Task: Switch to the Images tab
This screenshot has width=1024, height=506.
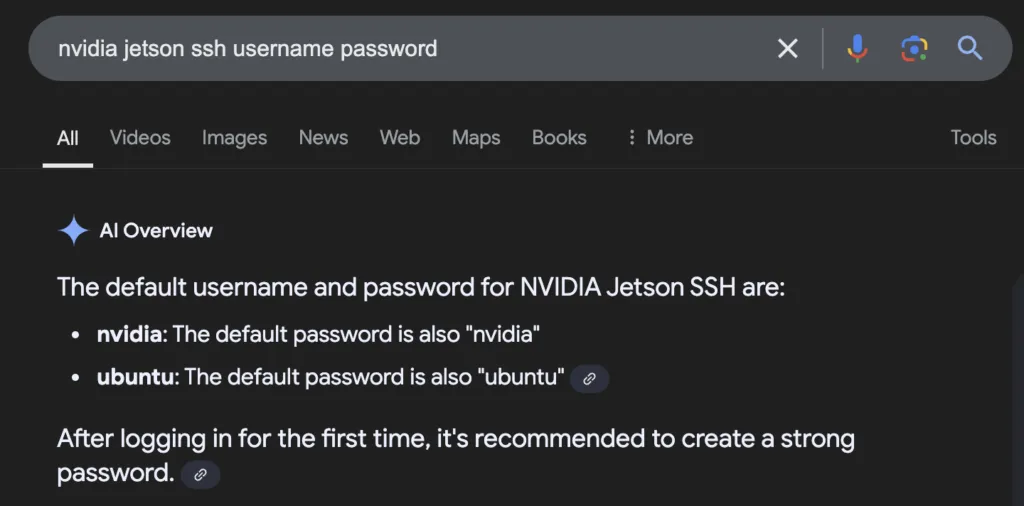Action: point(234,138)
